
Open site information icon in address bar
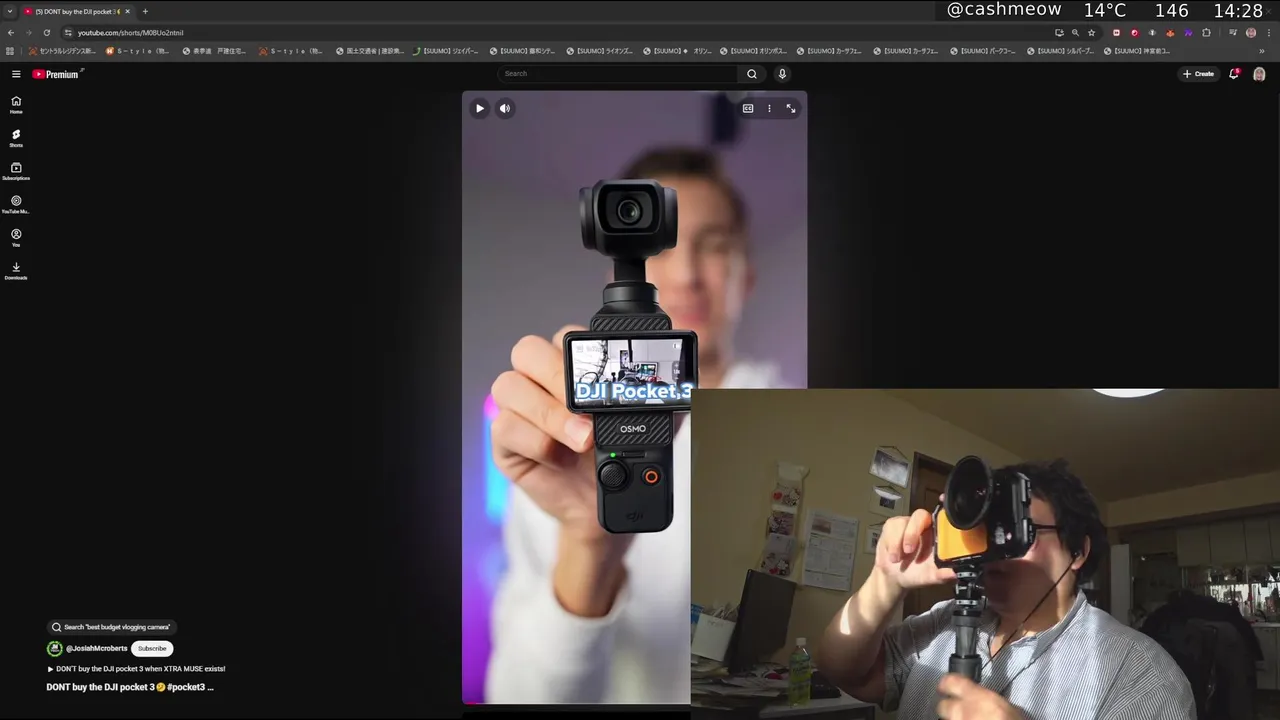click(68, 33)
